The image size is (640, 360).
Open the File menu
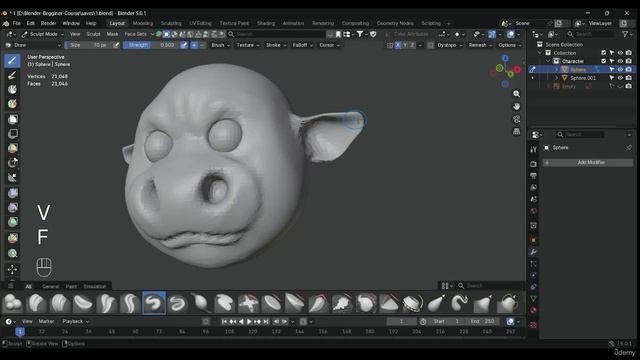(x=16, y=23)
